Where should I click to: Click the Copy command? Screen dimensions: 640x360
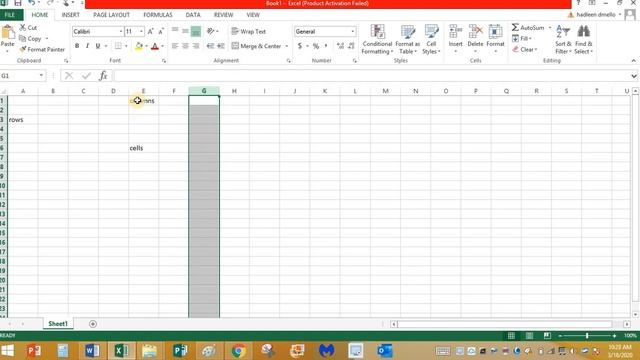[x=31, y=38]
